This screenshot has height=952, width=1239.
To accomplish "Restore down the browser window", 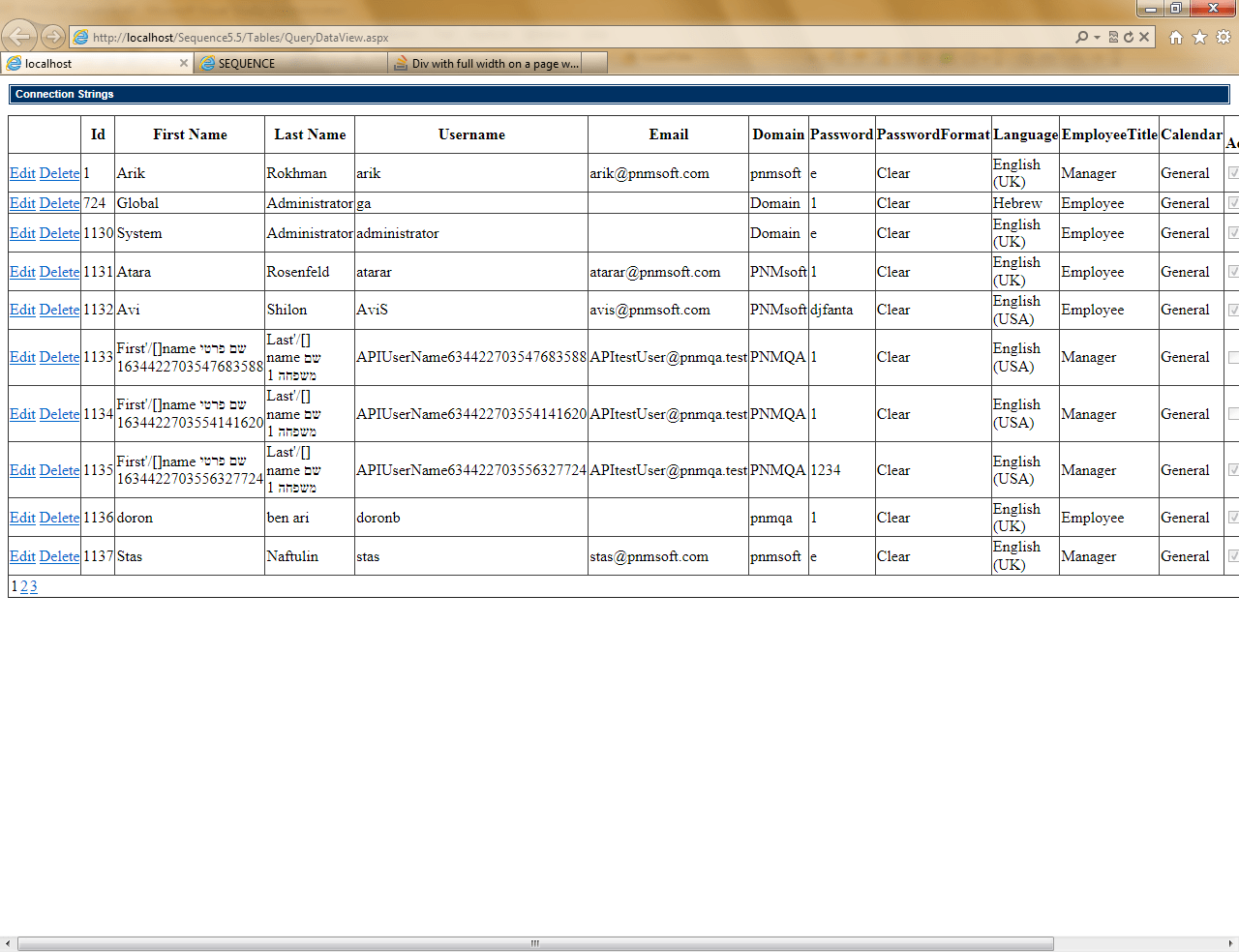I will tap(1175, 9).
